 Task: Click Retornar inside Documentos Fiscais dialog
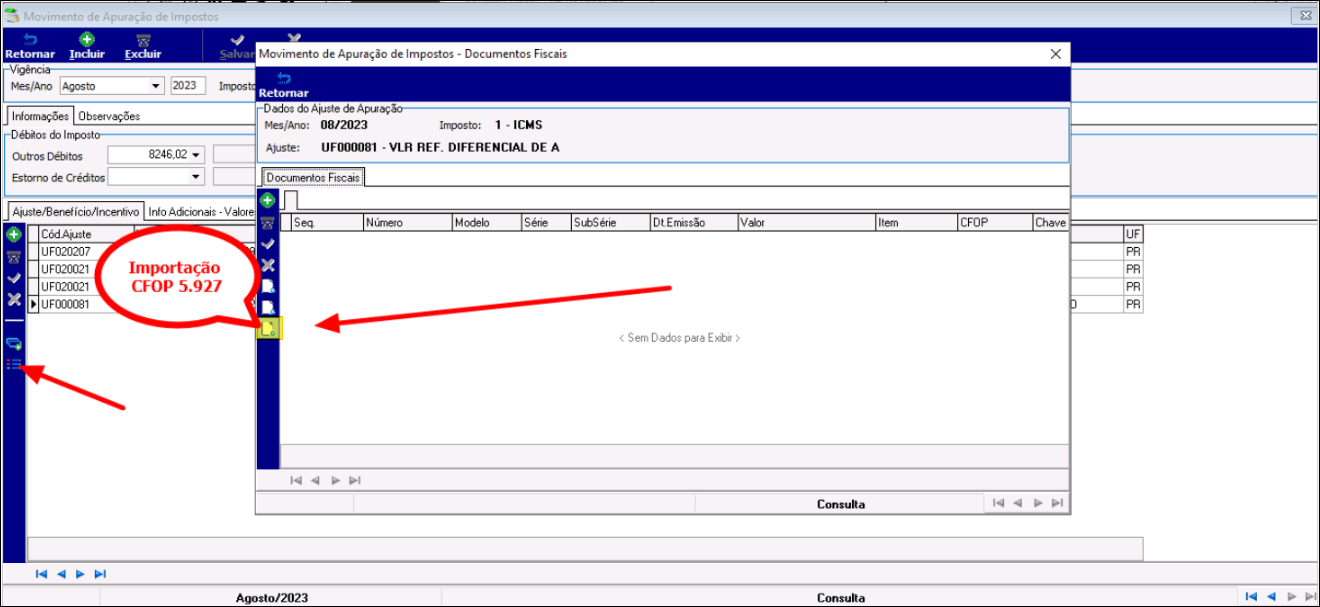point(284,85)
